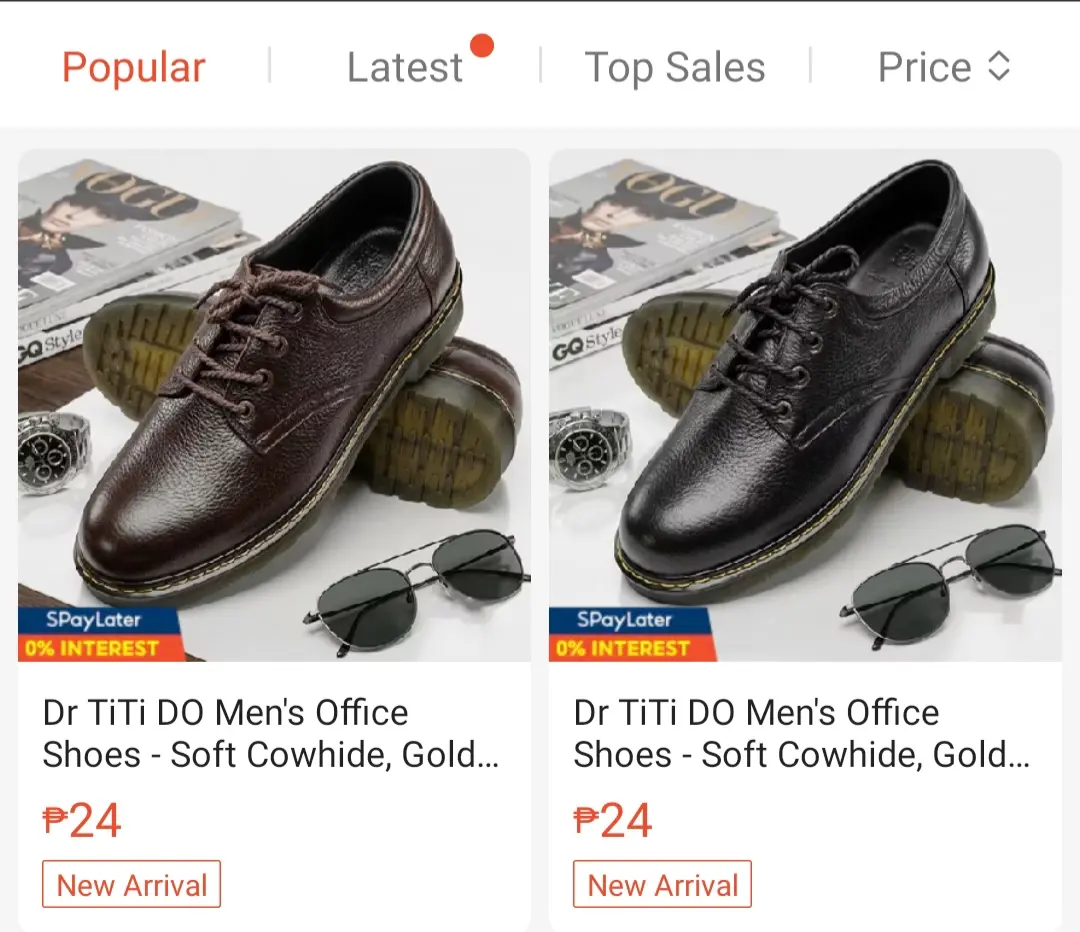Tap 0% INTEREST label on brown shoe
This screenshot has height=932, width=1080.
point(92,648)
